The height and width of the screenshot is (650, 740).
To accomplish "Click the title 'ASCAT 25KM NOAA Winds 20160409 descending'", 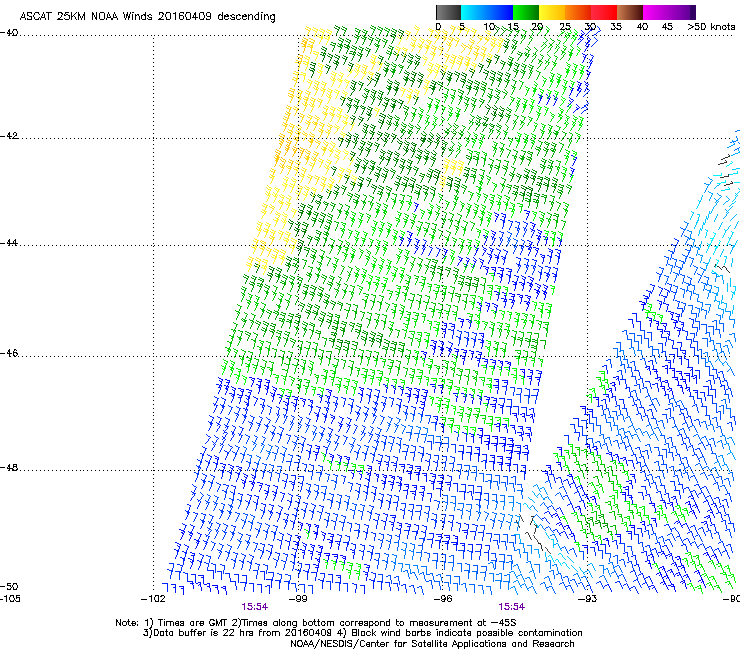I will click(147, 17).
